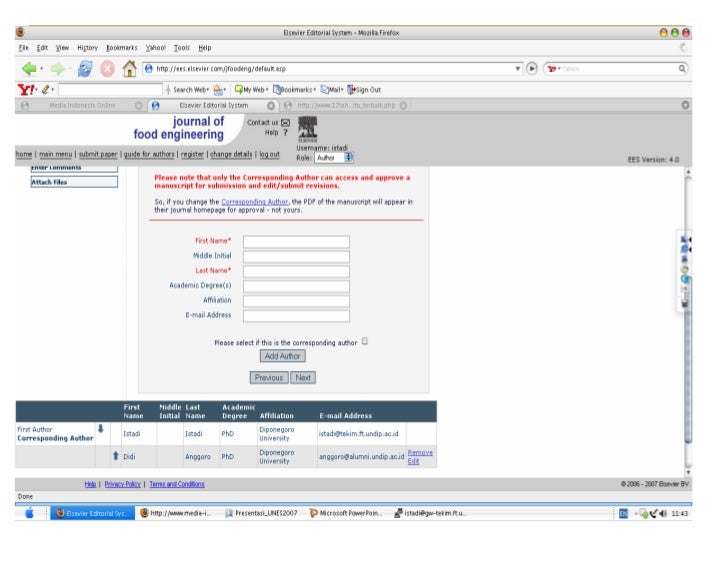Click the Yahoo! logo in toolbar
The image size is (728, 563).
tap(26, 90)
